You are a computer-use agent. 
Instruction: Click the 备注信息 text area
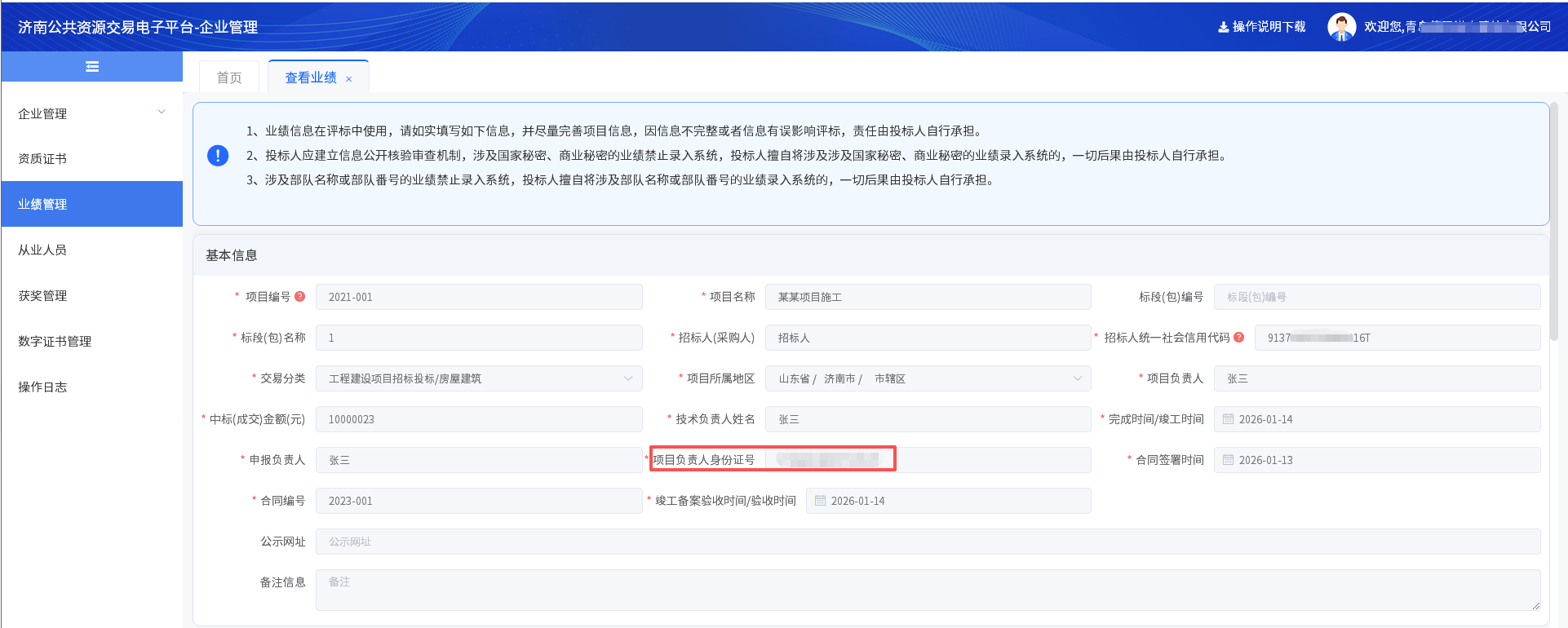click(x=927, y=590)
